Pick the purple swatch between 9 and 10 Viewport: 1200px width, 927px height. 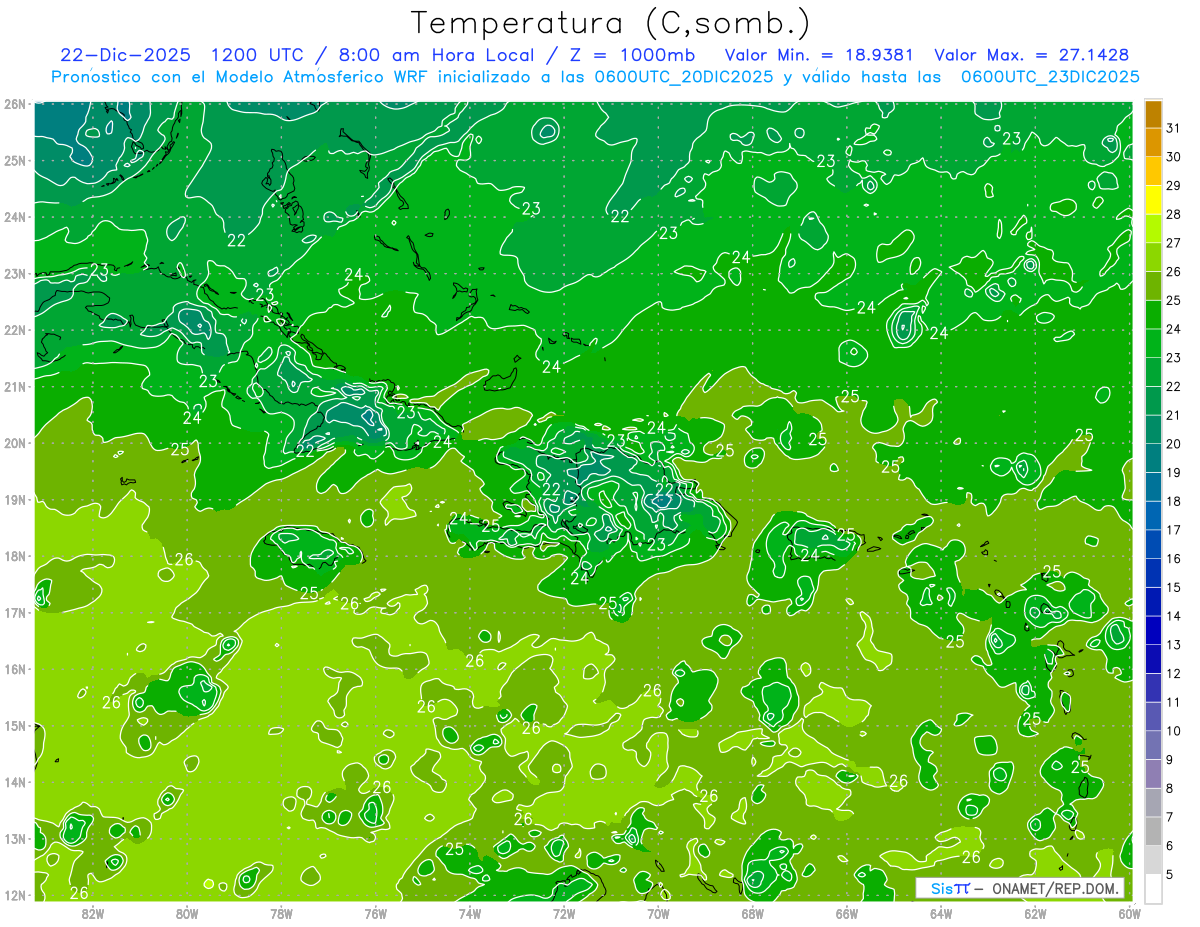point(1153,745)
